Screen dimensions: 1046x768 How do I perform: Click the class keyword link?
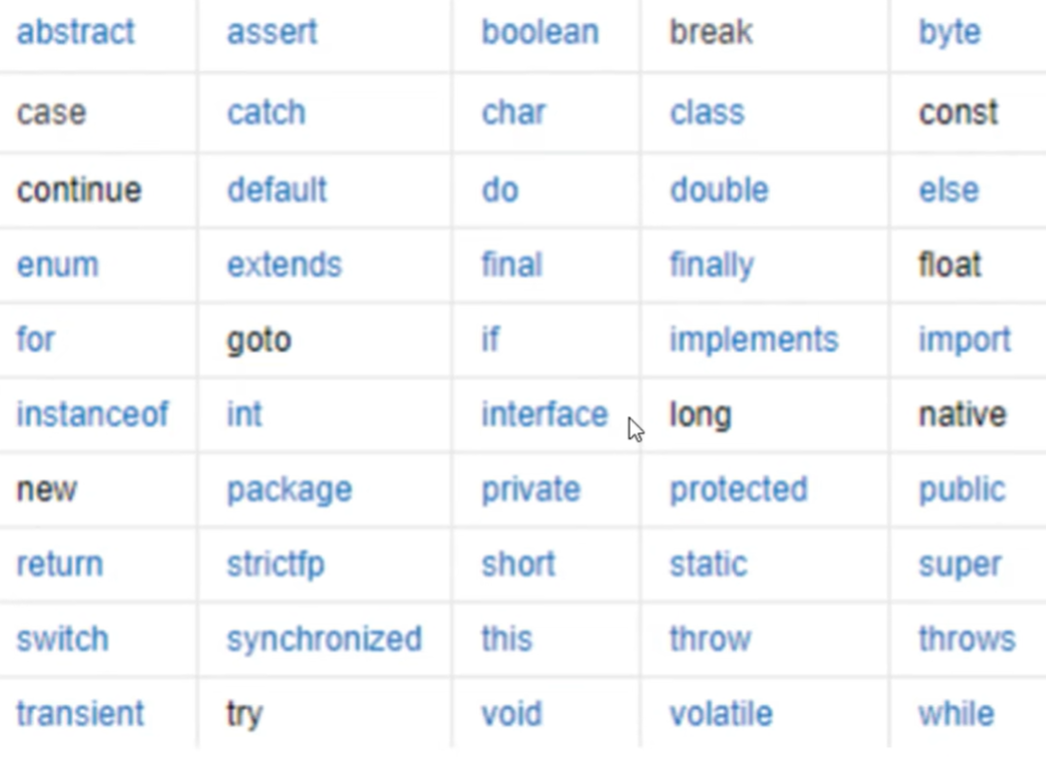[x=707, y=112]
